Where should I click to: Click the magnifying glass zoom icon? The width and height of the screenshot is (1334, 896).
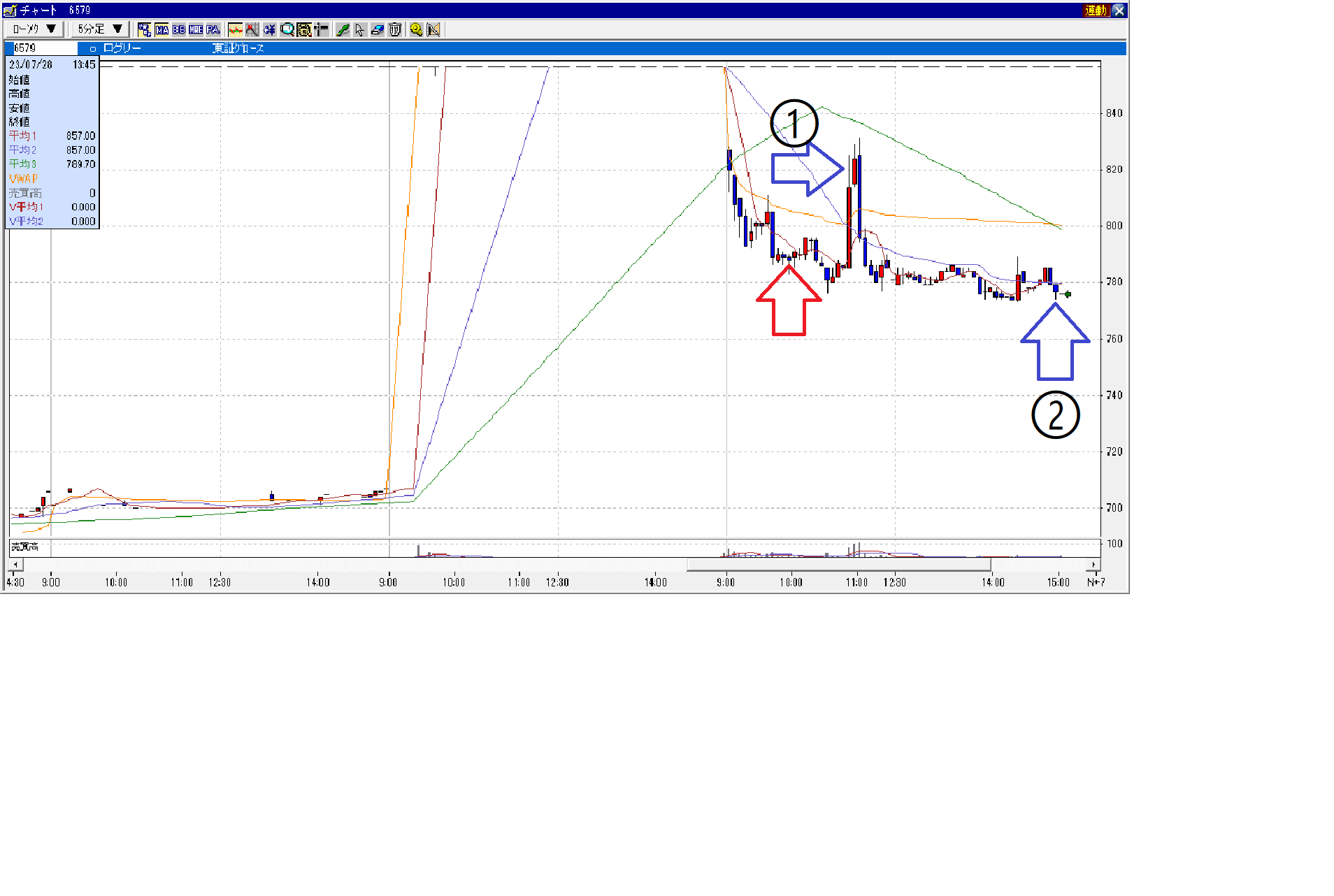[287, 29]
